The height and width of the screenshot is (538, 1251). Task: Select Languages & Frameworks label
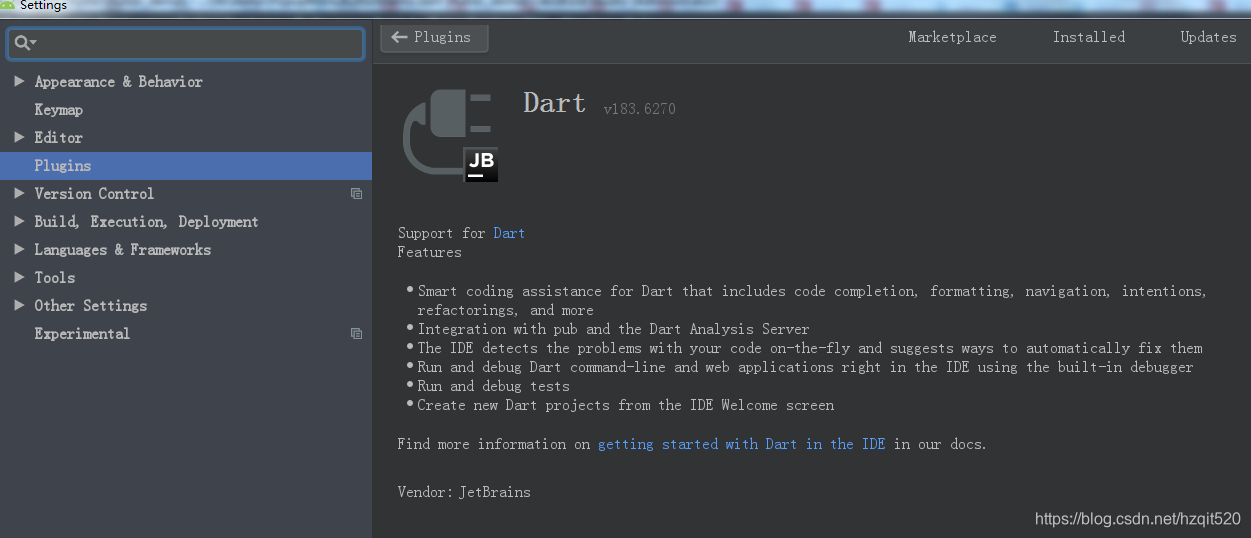[x=122, y=250]
